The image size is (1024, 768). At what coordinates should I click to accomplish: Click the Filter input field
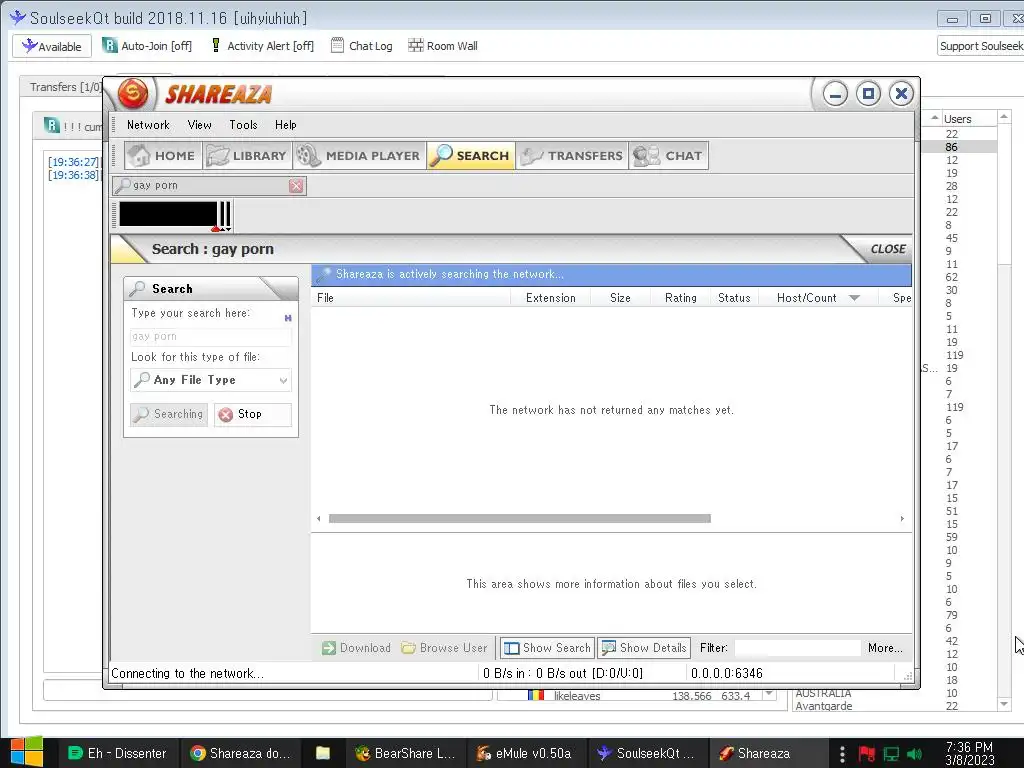click(797, 648)
